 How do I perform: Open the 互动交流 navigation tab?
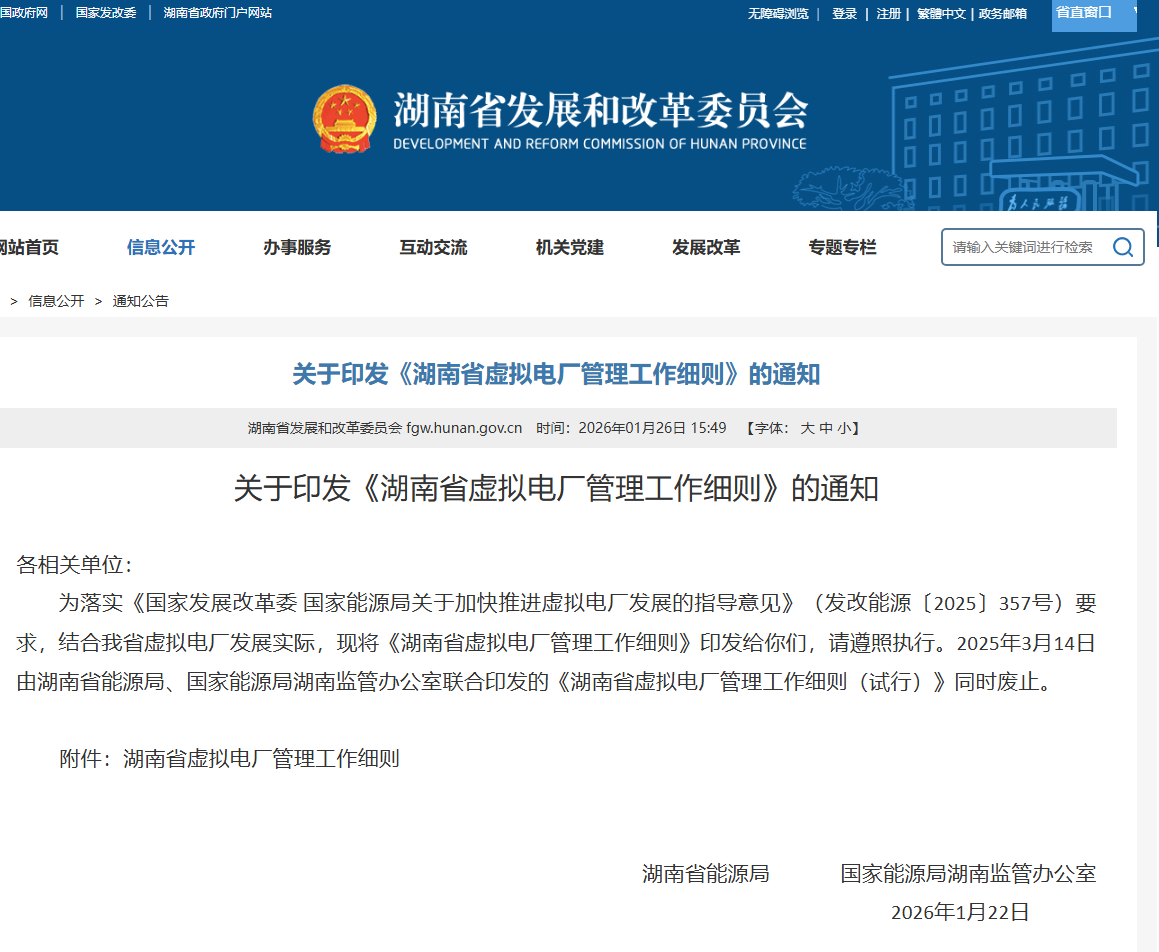[x=433, y=247]
